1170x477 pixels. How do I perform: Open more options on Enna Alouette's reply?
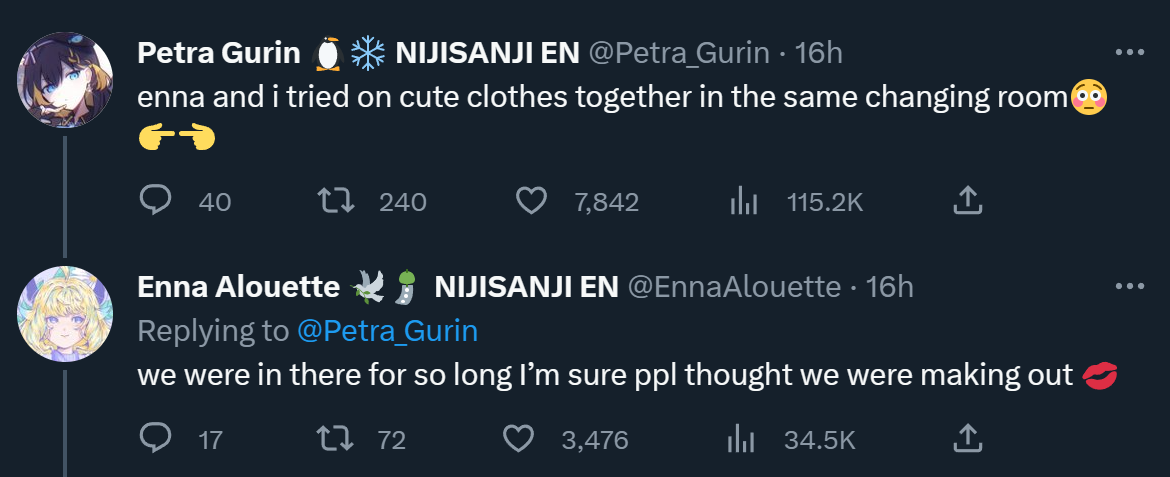coord(1129,288)
